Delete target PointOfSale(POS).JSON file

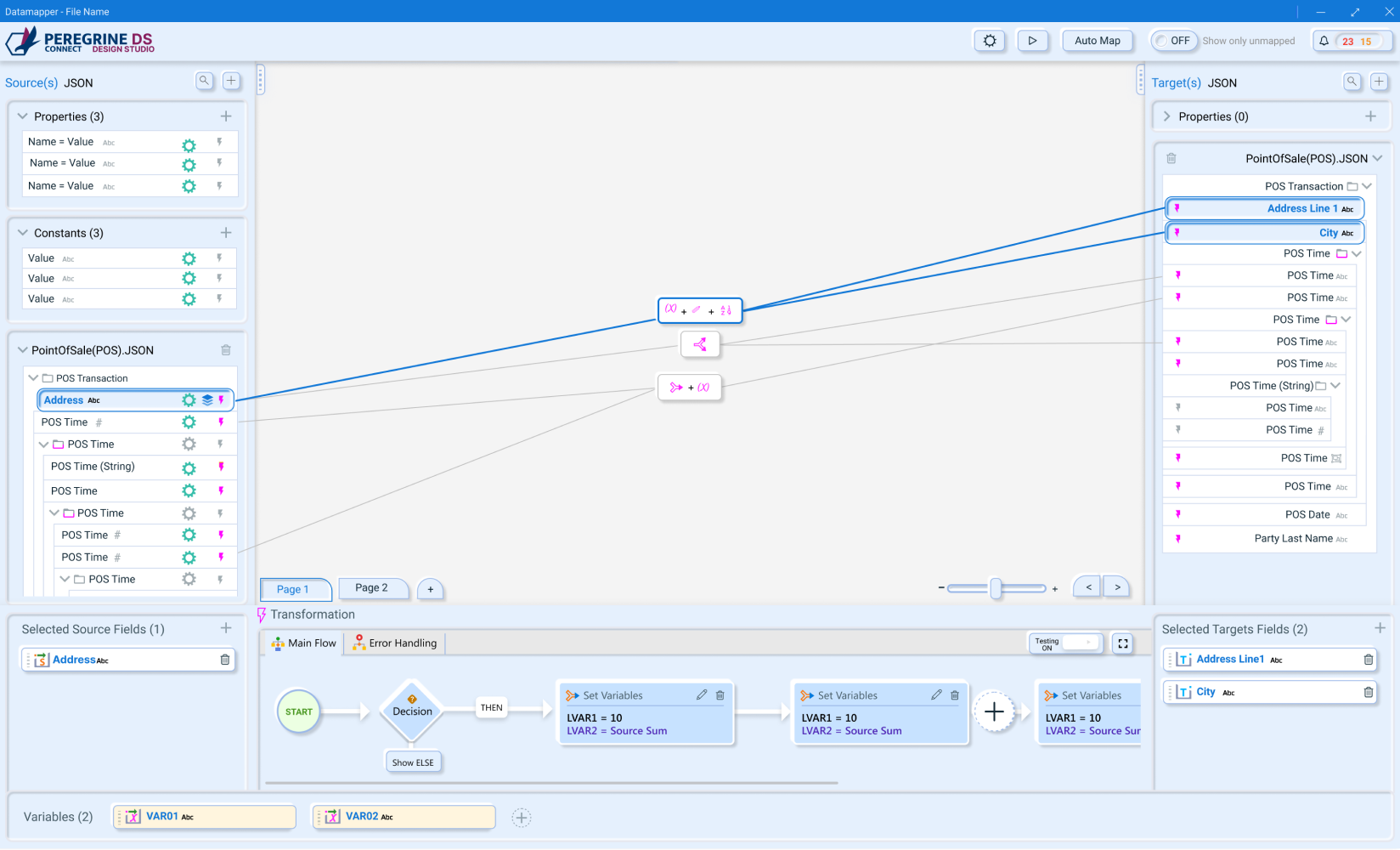pyautogui.click(x=1171, y=158)
